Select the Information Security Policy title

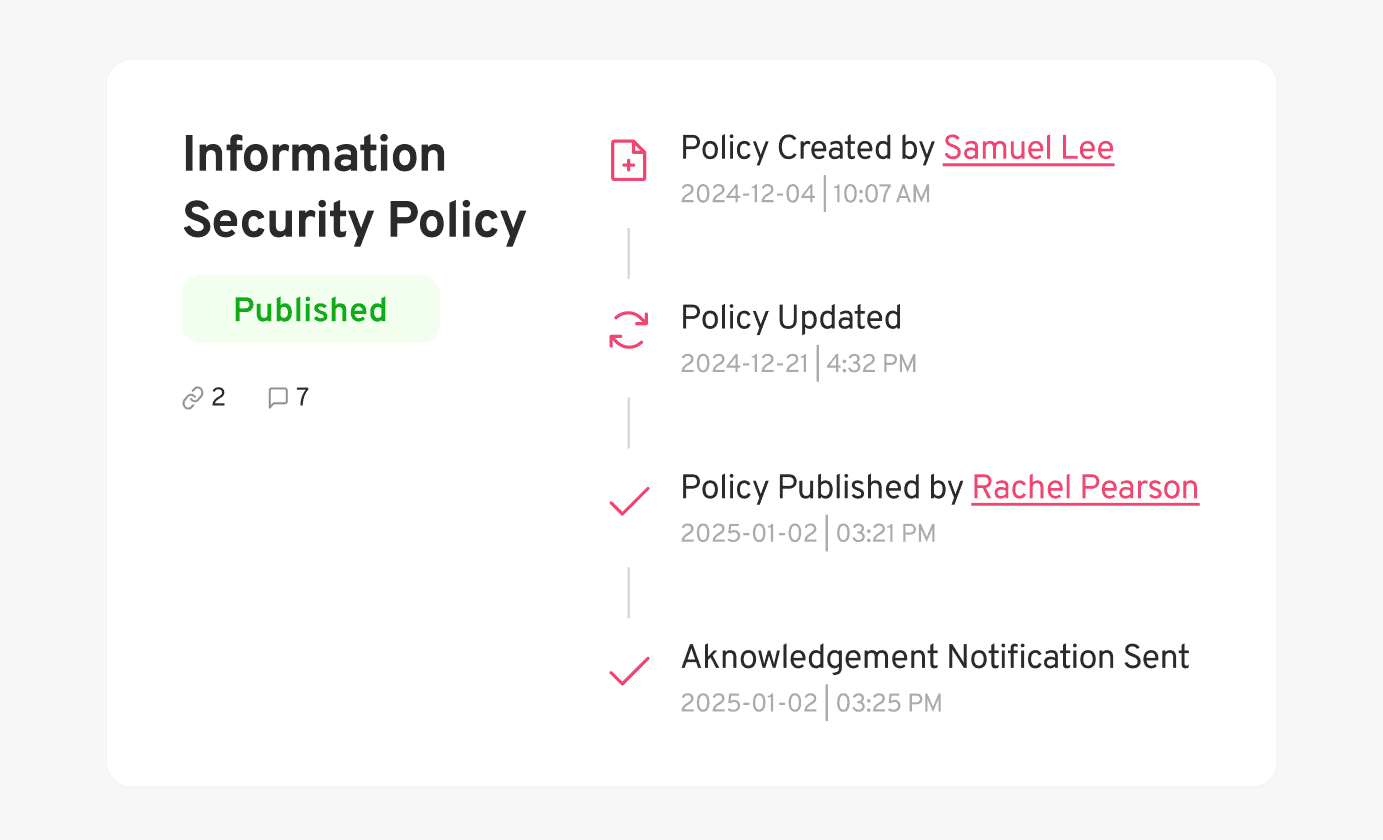coord(354,187)
